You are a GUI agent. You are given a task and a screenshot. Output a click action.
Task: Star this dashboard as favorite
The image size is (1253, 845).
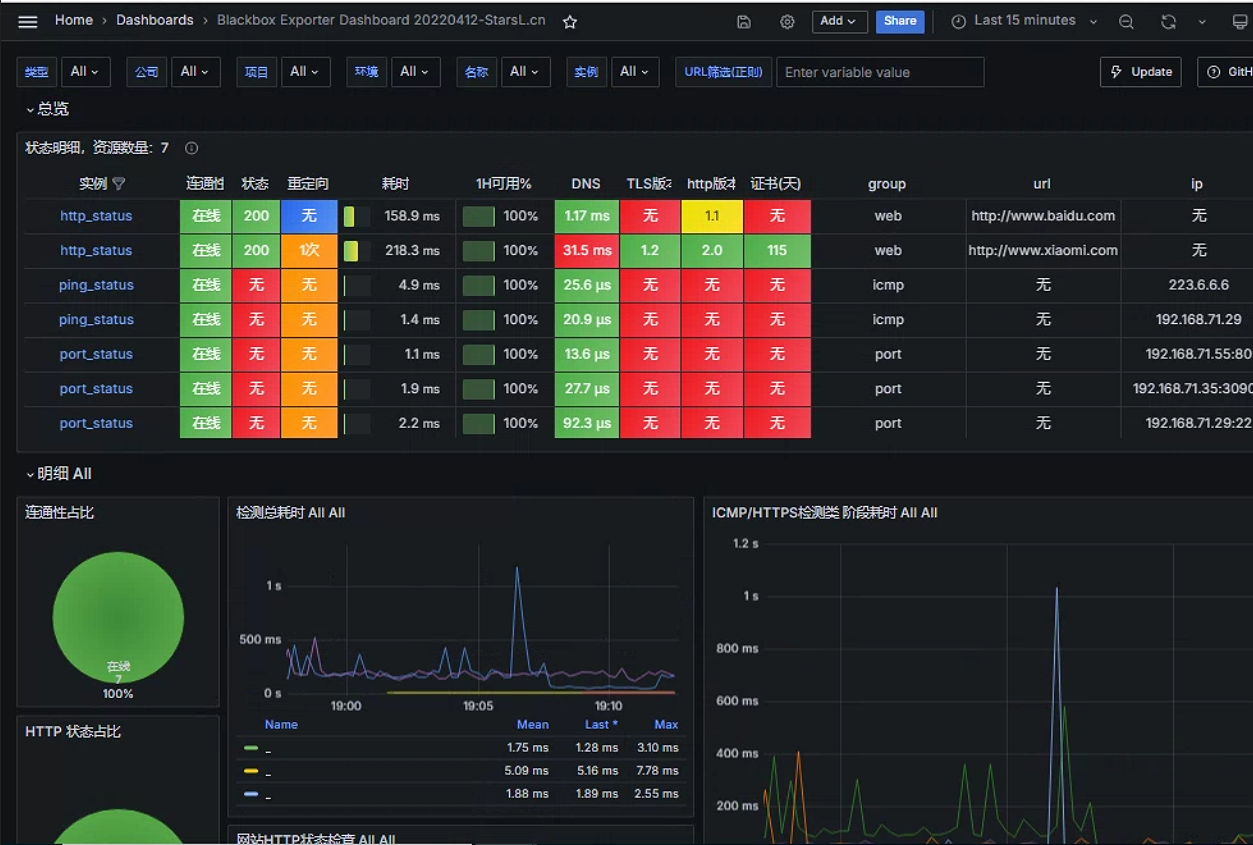click(x=570, y=21)
